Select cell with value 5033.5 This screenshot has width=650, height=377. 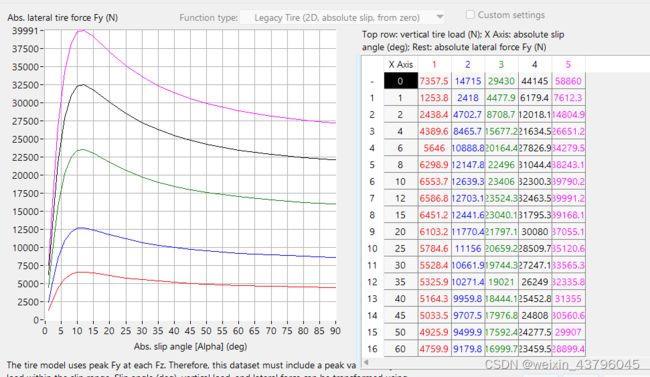tap(434, 315)
